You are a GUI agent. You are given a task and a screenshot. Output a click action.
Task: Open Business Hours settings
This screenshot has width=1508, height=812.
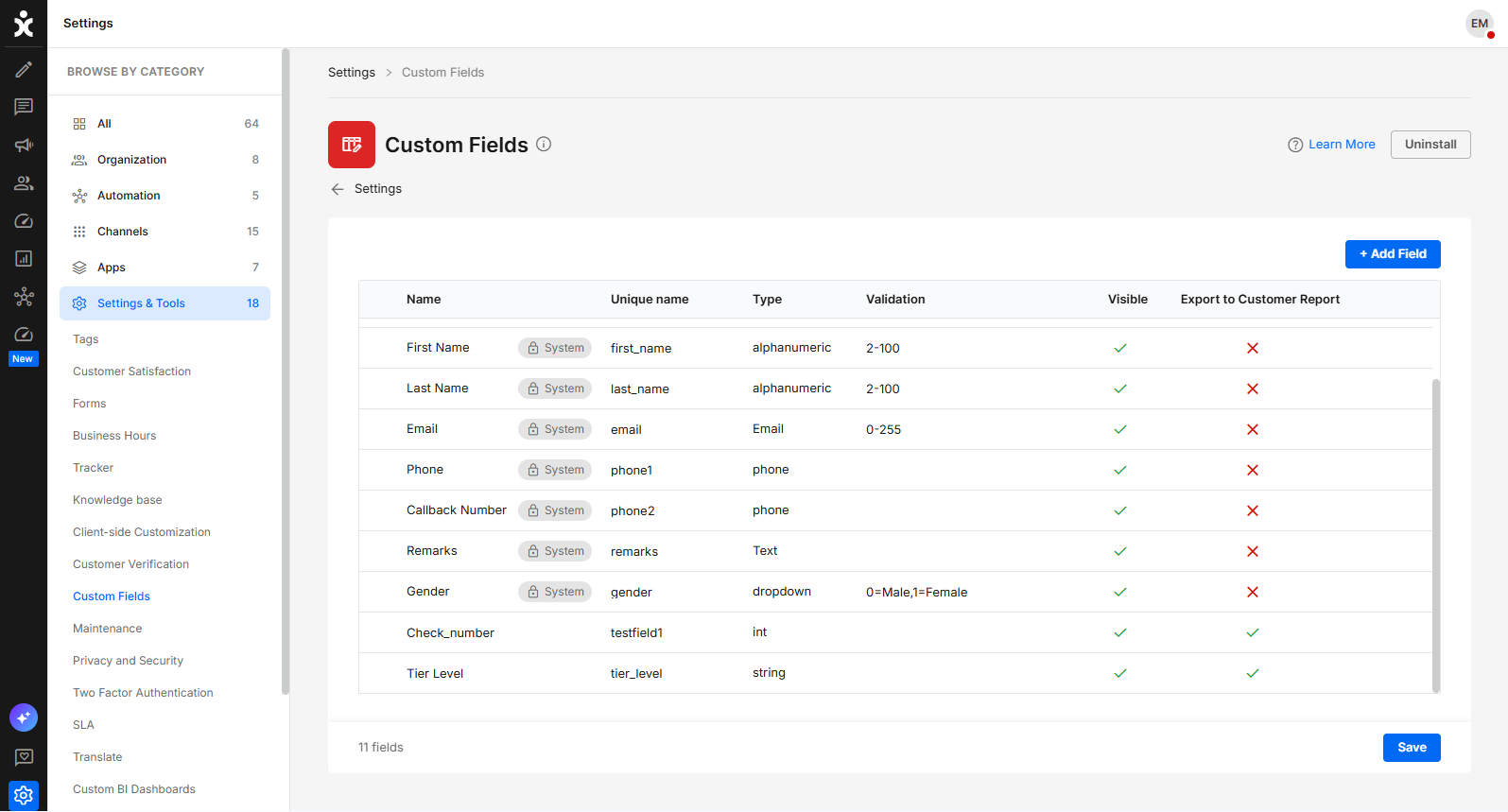tap(114, 436)
